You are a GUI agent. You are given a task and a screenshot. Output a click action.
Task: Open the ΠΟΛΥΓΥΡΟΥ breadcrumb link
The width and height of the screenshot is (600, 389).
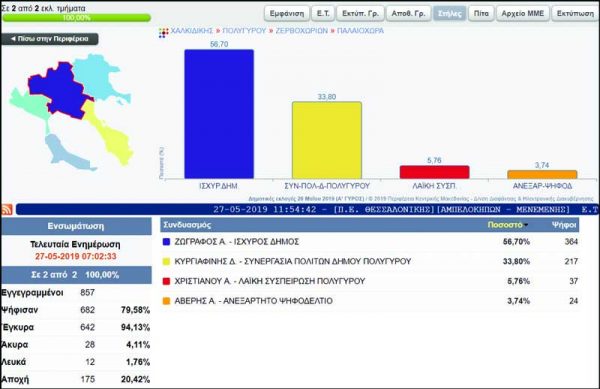coord(244,31)
